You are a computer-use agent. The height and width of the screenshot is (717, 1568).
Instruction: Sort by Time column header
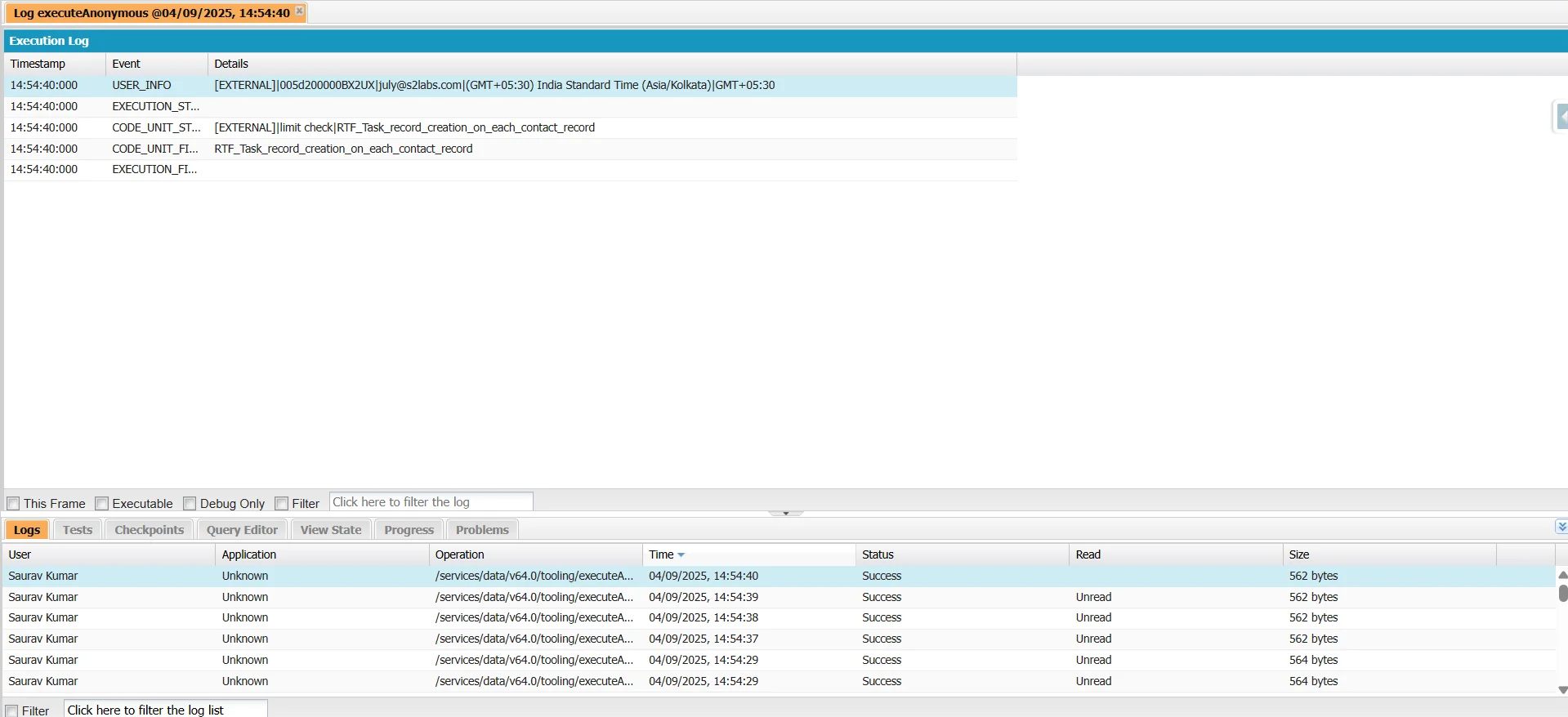pyautogui.click(x=748, y=554)
